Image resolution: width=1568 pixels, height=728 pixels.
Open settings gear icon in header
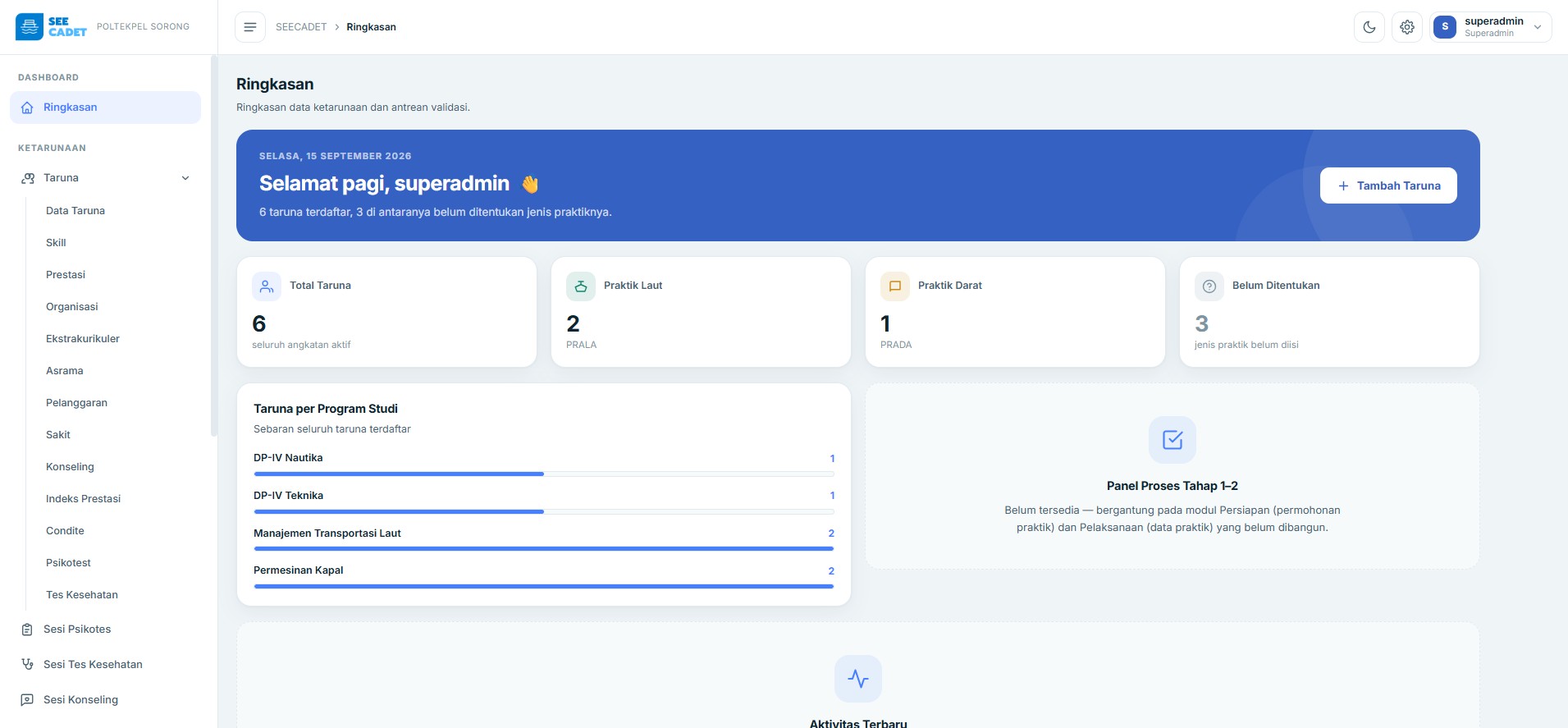(x=1407, y=27)
